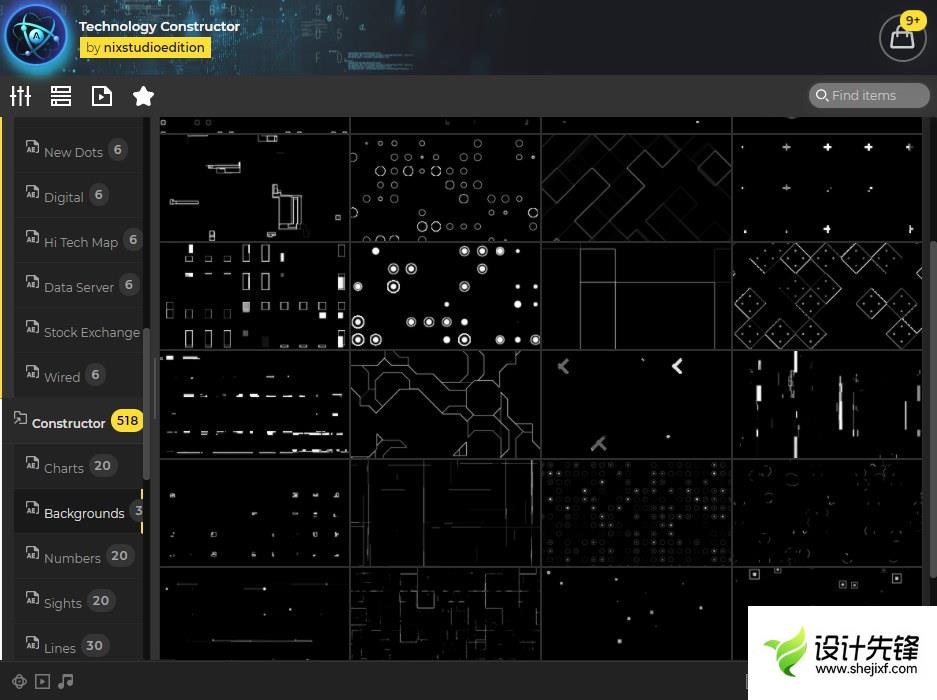The height and width of the screenshot is (700, 937).
Task: Pick the diamond dice pattern thumbnail
Action: [x=827, y=295]
